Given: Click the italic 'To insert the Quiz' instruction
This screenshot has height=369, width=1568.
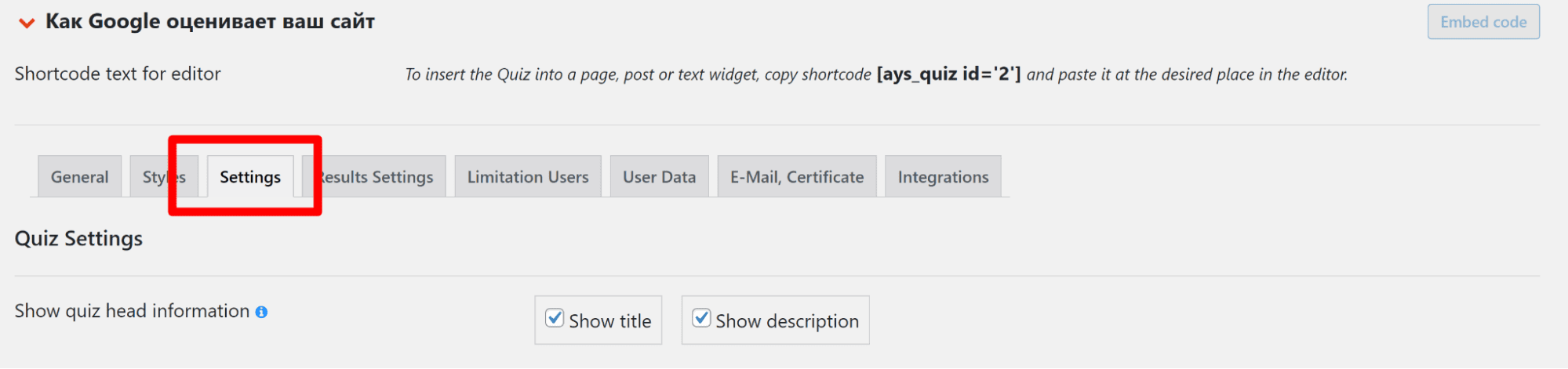Looking at the screenshot, I should point(637,74).
